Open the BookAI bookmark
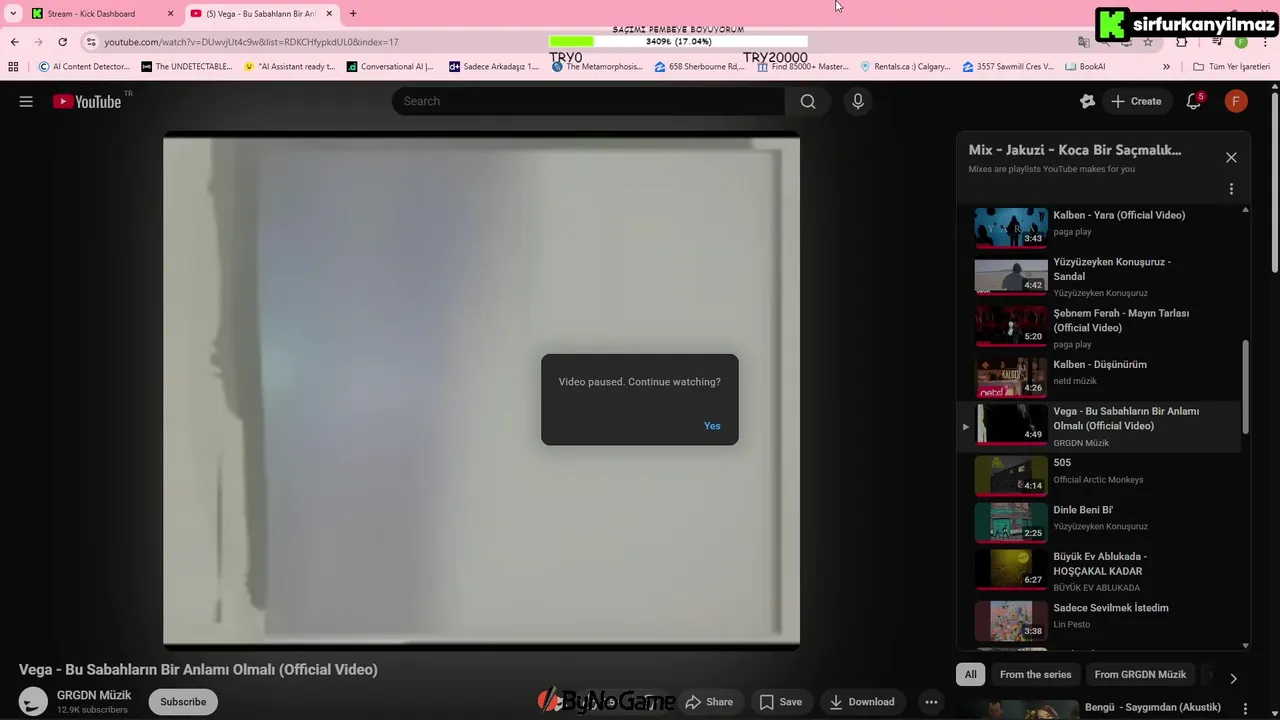The image size is (1280, 720). 1085,67
